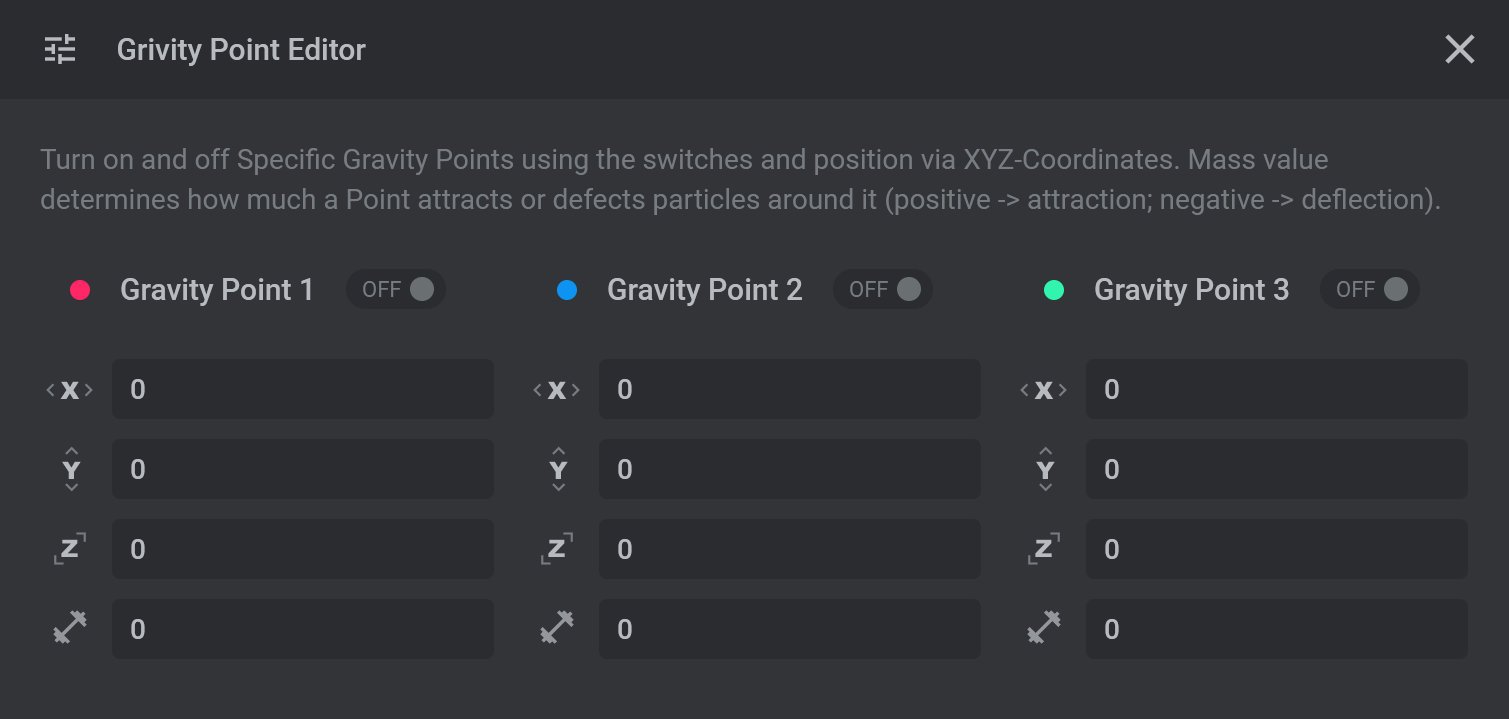Screen dimensions: 1509x719
Task: Click Gravity Point 1 X axis icon
Action: click(70, 390)
